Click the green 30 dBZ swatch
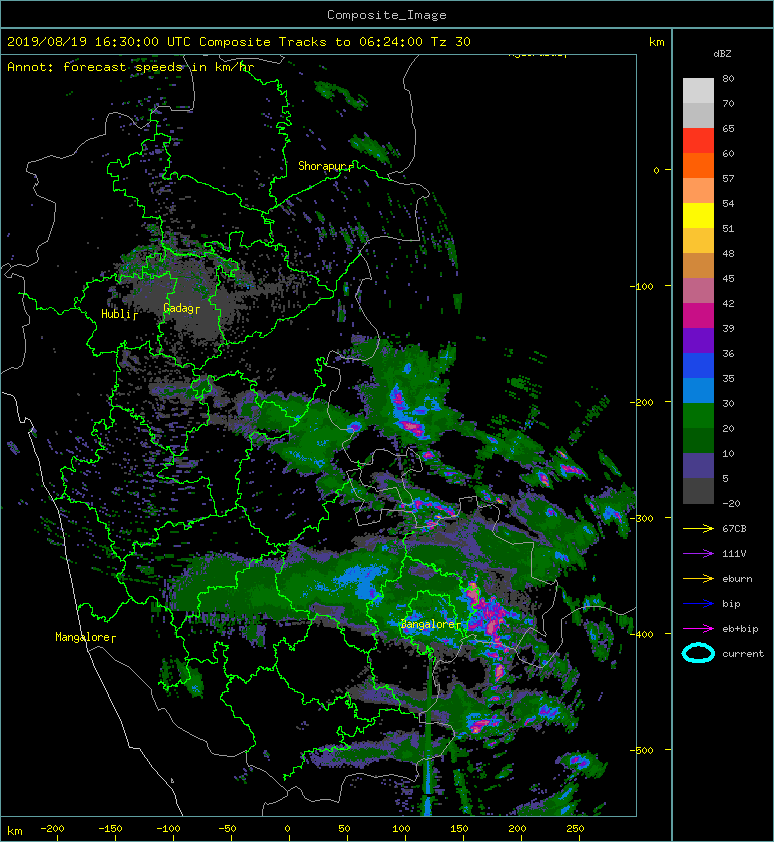Viewport: 774px width, 842px height. (x=698, y=415)
